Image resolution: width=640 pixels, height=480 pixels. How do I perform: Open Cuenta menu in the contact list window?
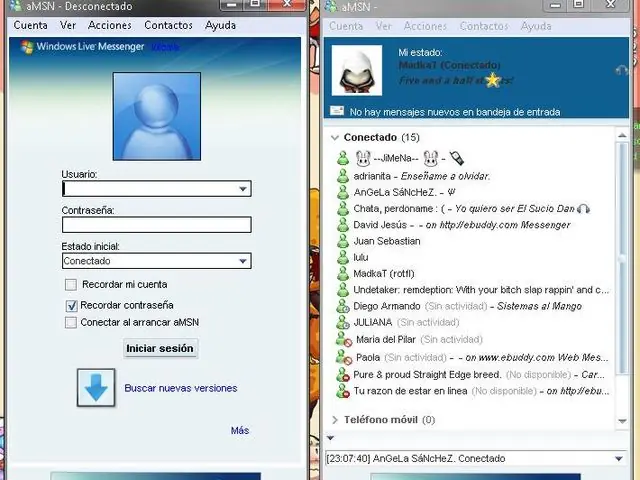[x=346, y=26]
